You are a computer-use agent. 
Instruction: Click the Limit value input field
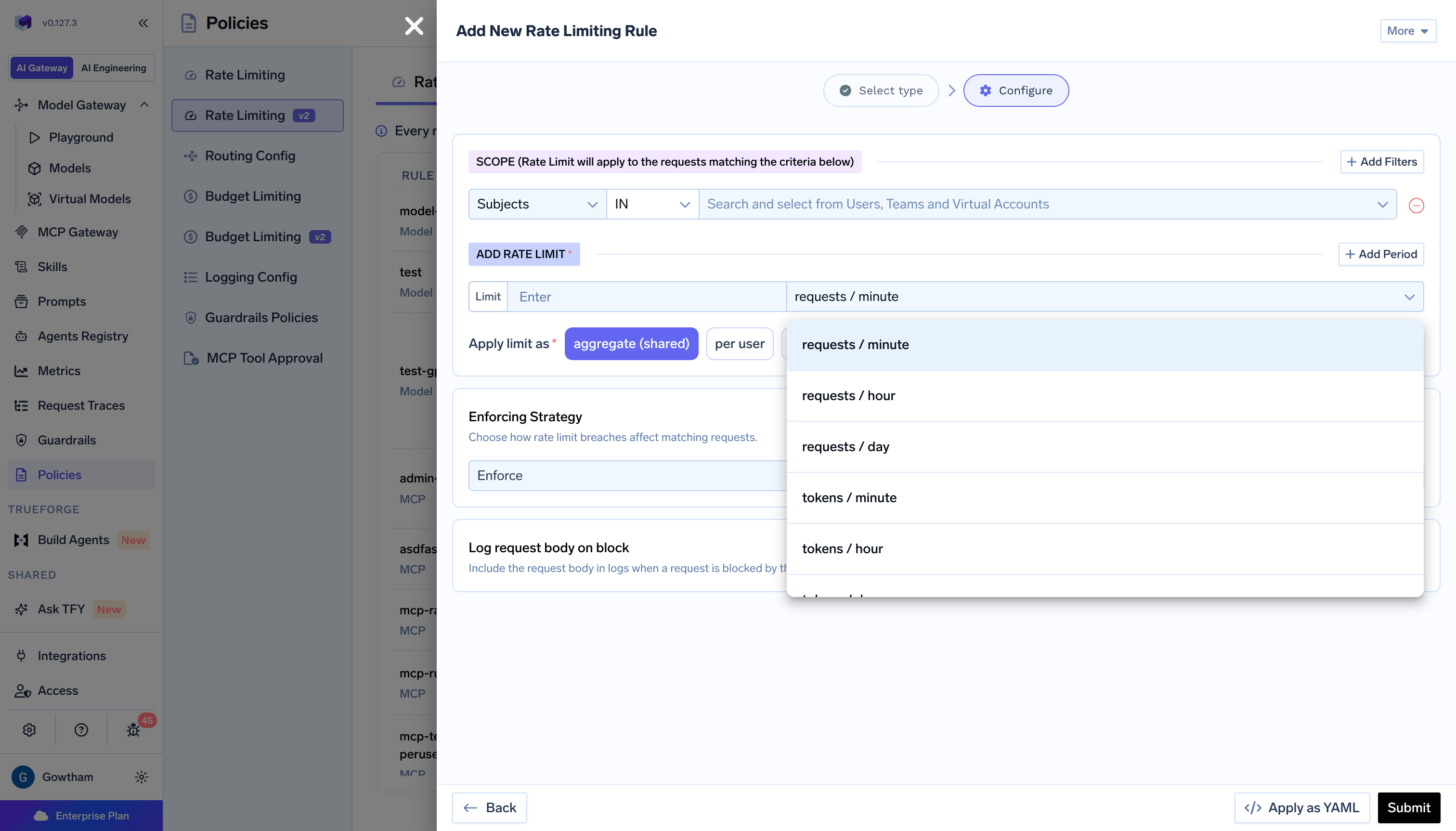click(647, 297)
